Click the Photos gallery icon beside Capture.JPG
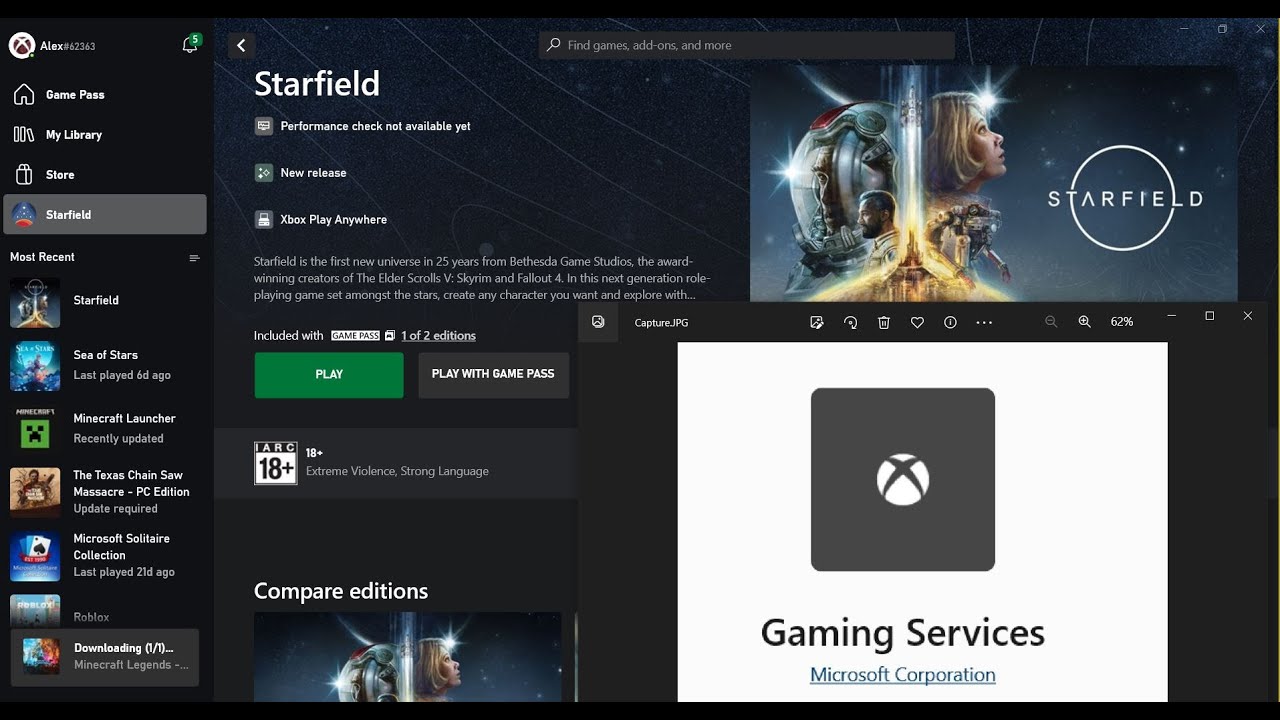1280x720 pixels. [x=598, y=322]
